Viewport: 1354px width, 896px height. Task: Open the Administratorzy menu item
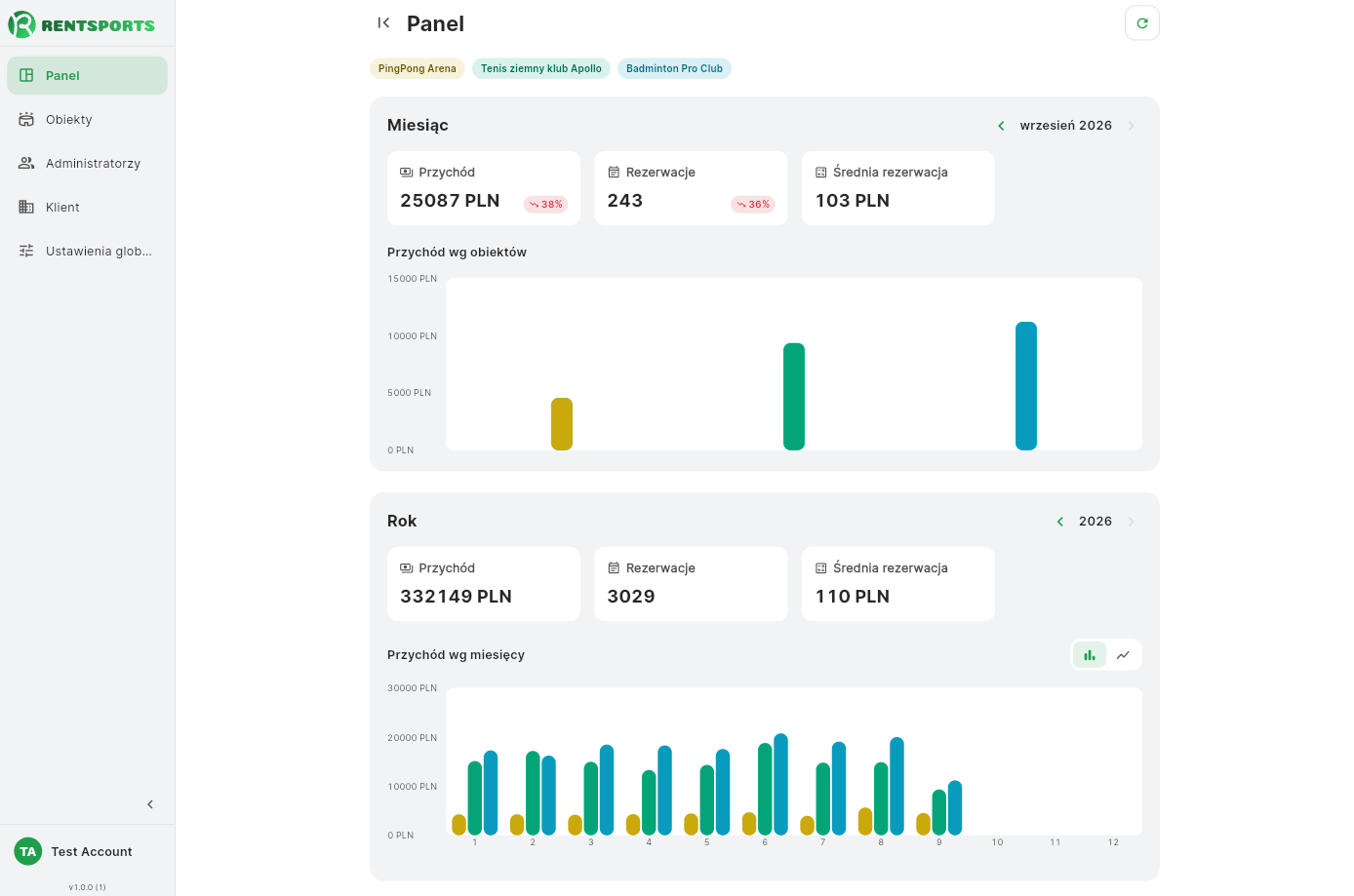point(88,163)
